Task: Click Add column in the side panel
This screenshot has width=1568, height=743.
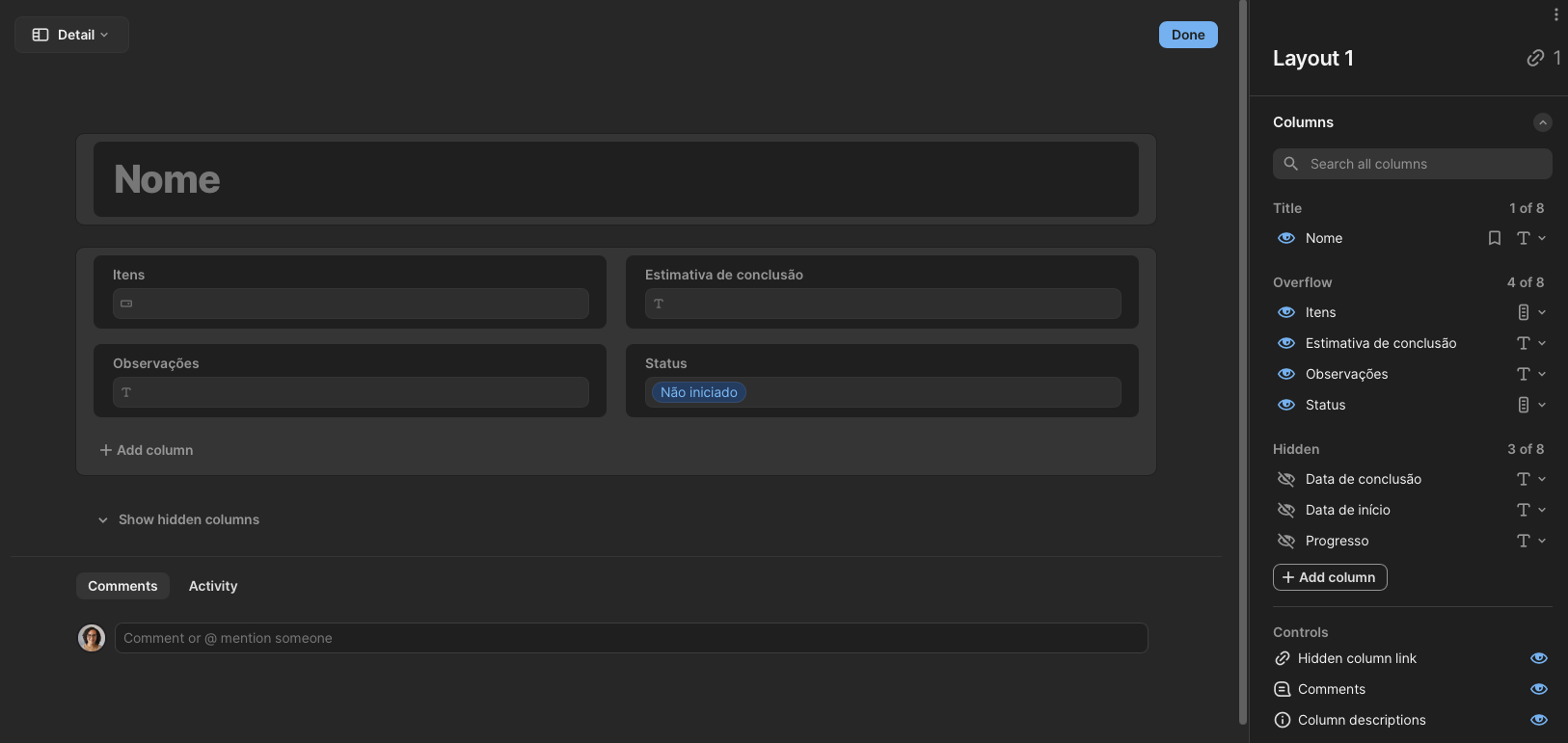Action: [1330, 577]
